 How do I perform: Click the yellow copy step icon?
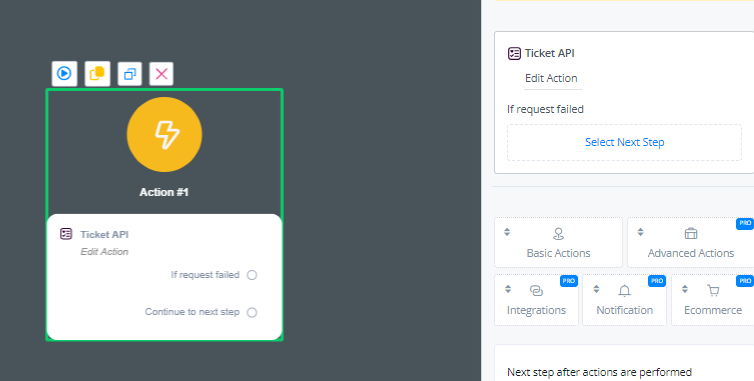(x=97, y=74)
